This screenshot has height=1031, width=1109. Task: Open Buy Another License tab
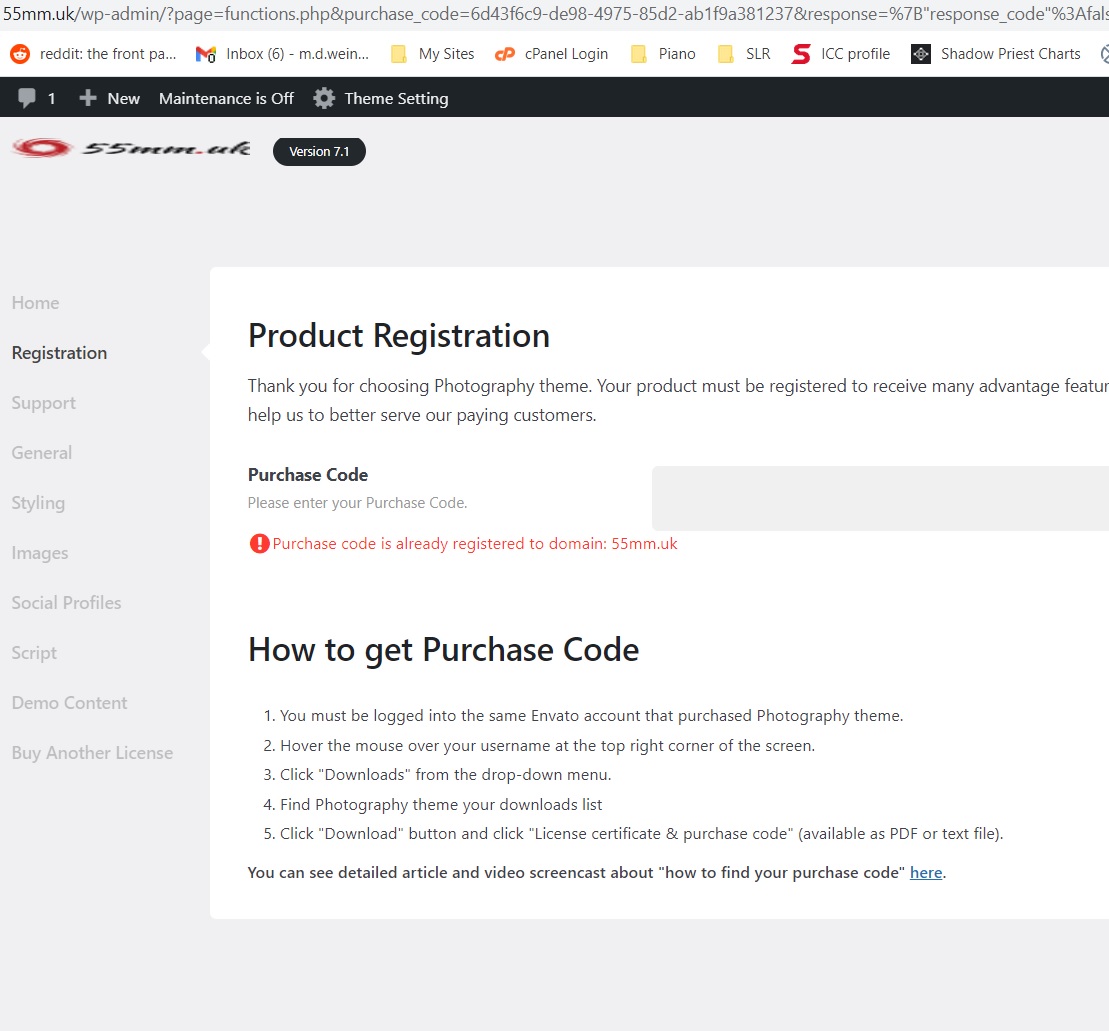click(x=92, y=753)
